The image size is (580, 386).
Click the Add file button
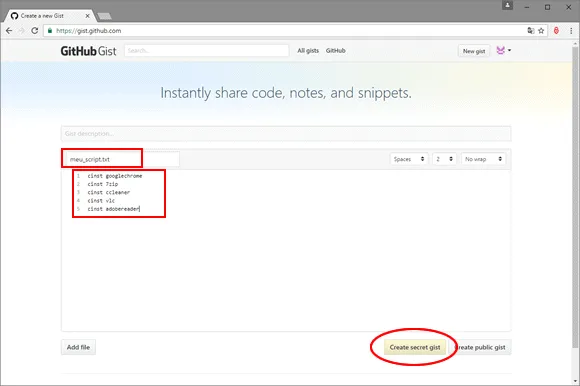pos(78,347)
